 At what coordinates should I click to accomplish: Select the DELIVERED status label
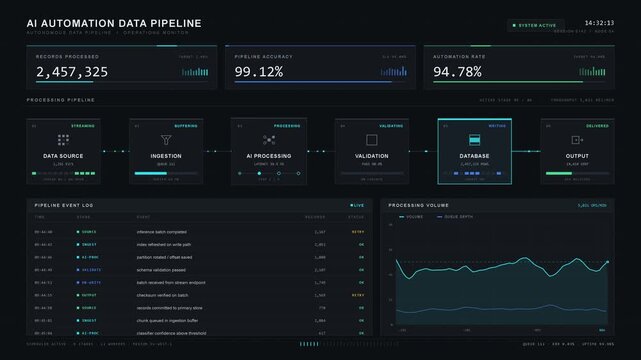coord(597,126)
